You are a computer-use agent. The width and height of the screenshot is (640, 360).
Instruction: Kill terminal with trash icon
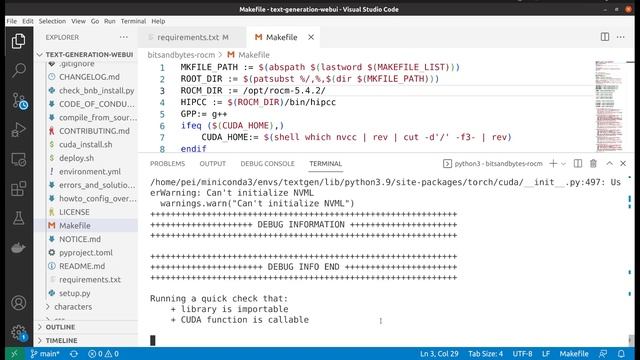pyautogui.click(x=593, y=164)
